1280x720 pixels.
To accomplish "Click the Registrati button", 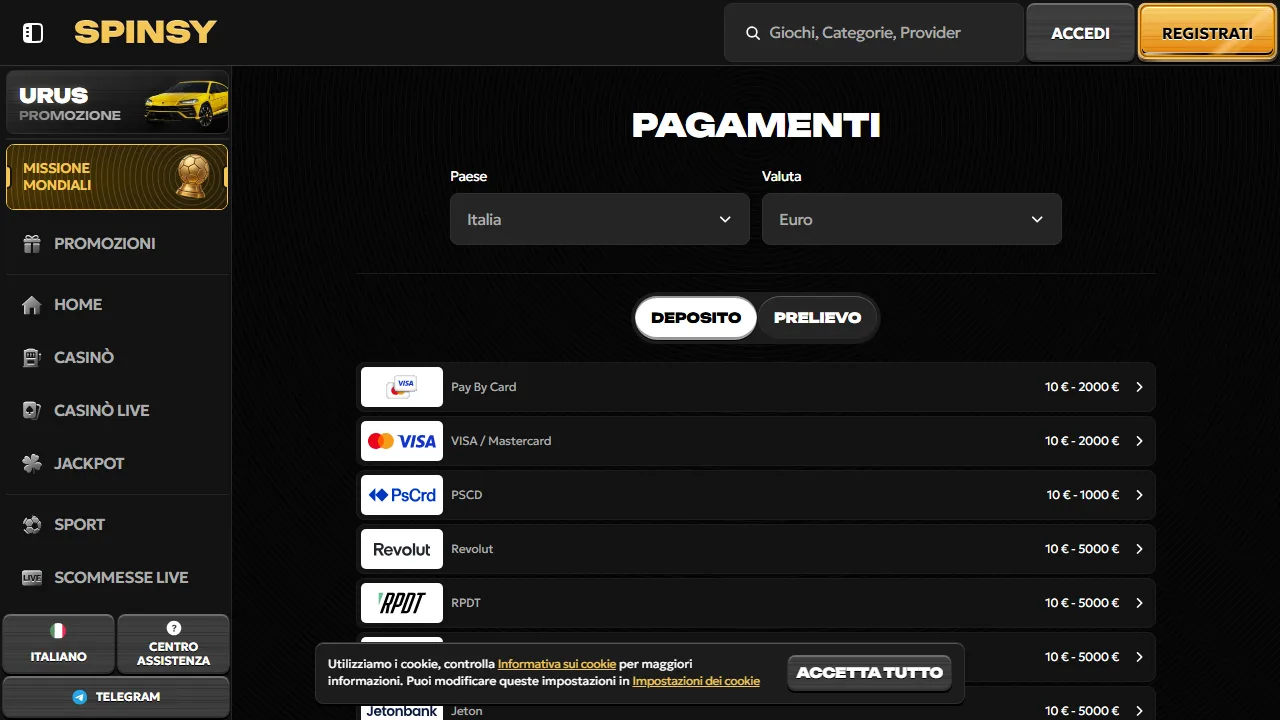I will pyautogui.click(x=1207, y=33).
